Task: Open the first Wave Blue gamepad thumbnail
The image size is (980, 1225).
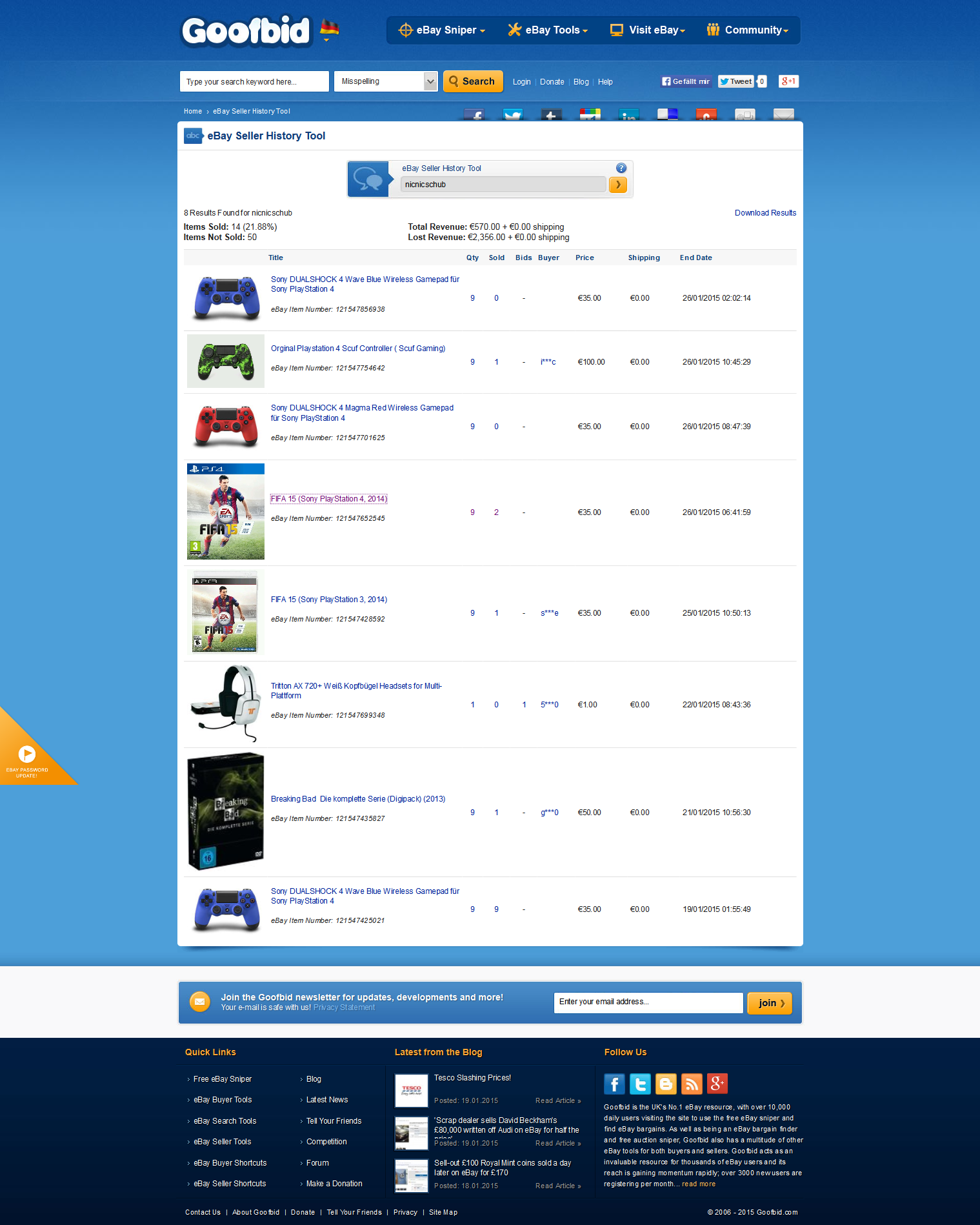Action: (226, 298)
